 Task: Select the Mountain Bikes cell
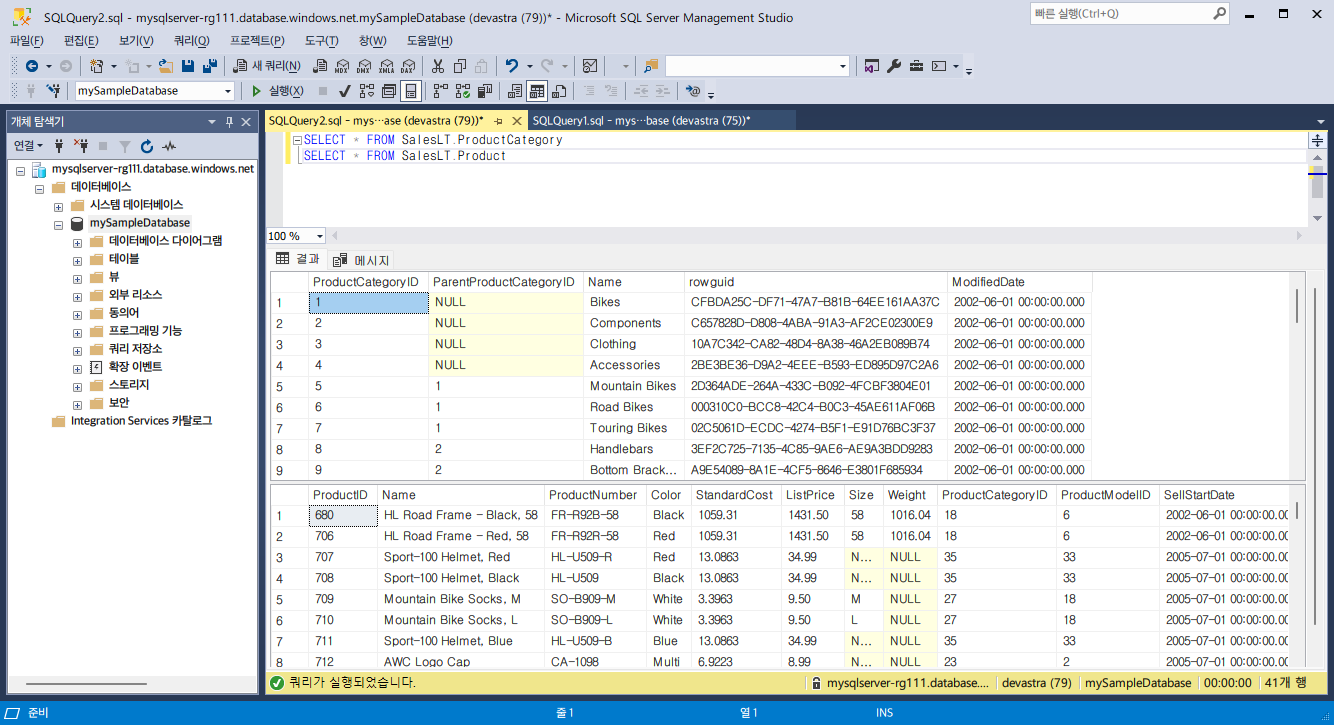click(633, 386)
